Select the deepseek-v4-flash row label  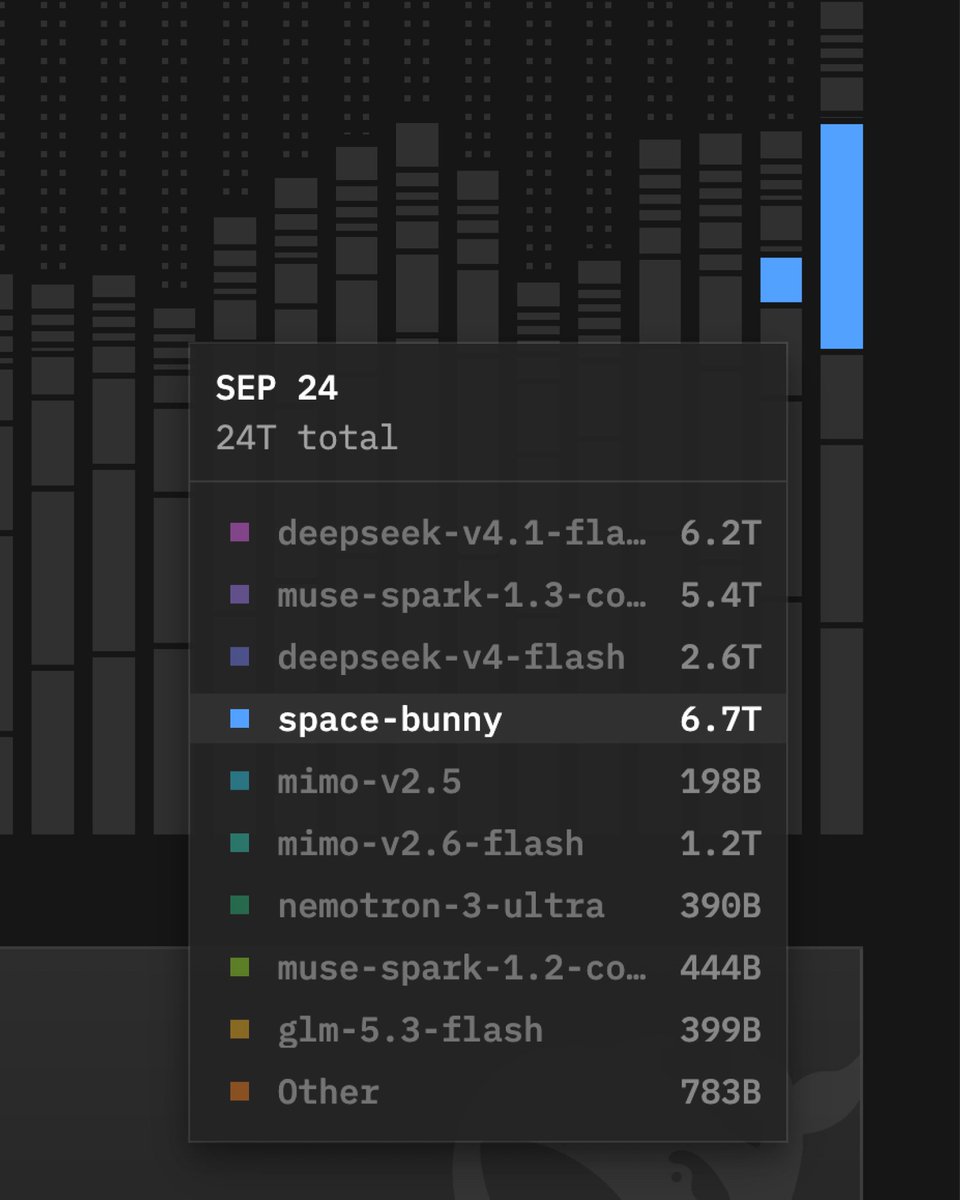(451, 657)
